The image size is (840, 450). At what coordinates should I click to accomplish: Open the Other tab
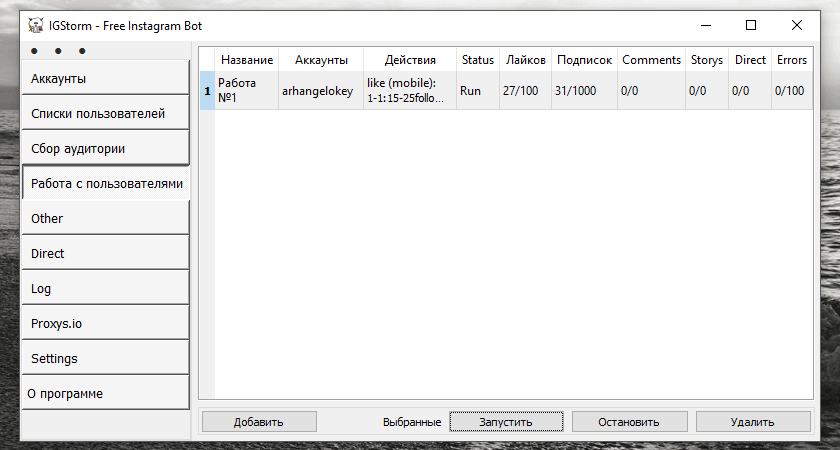106,218
